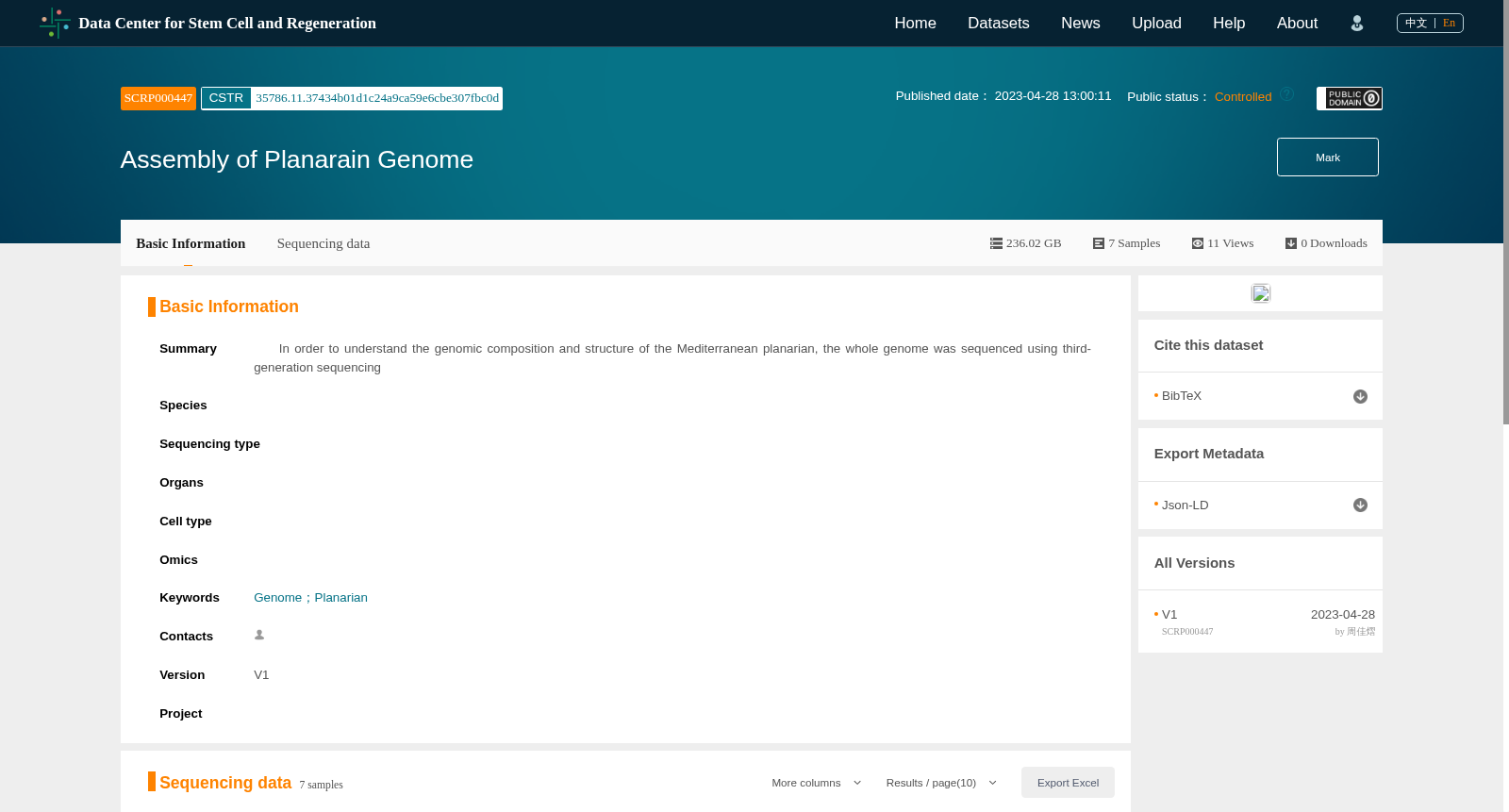The width and height of the screenshot is (1509, 812).
Task: Click the 0 Downloads icon
Action: 1291,243
